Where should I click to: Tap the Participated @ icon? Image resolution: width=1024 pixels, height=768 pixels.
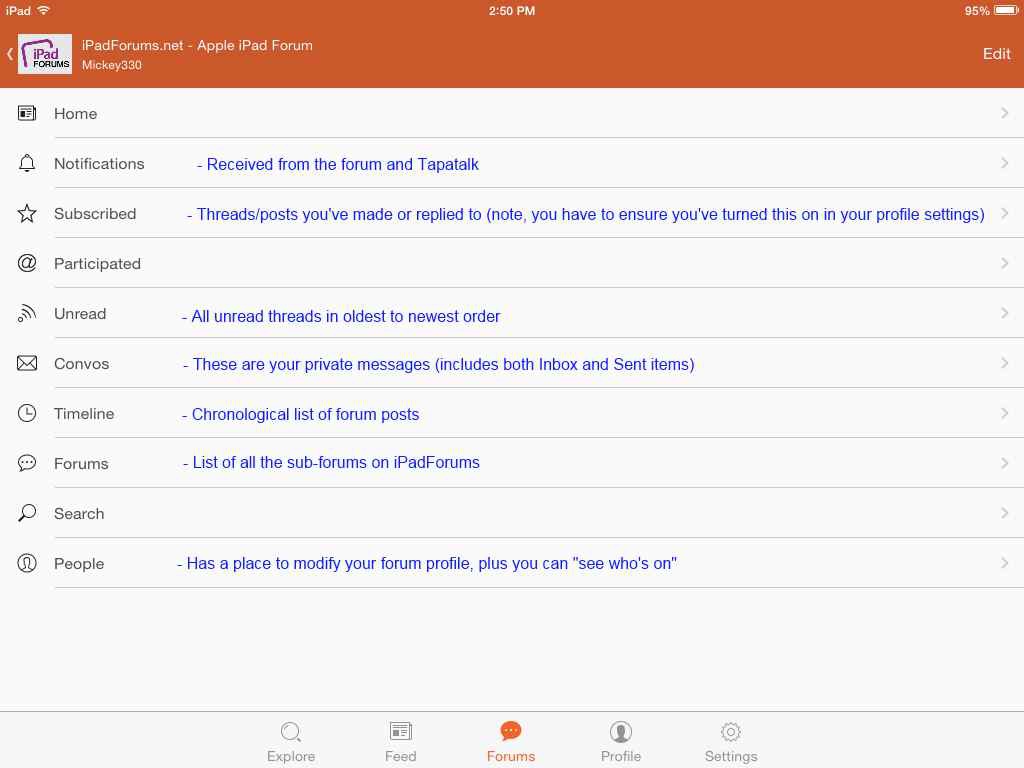[x=27, y=263]
